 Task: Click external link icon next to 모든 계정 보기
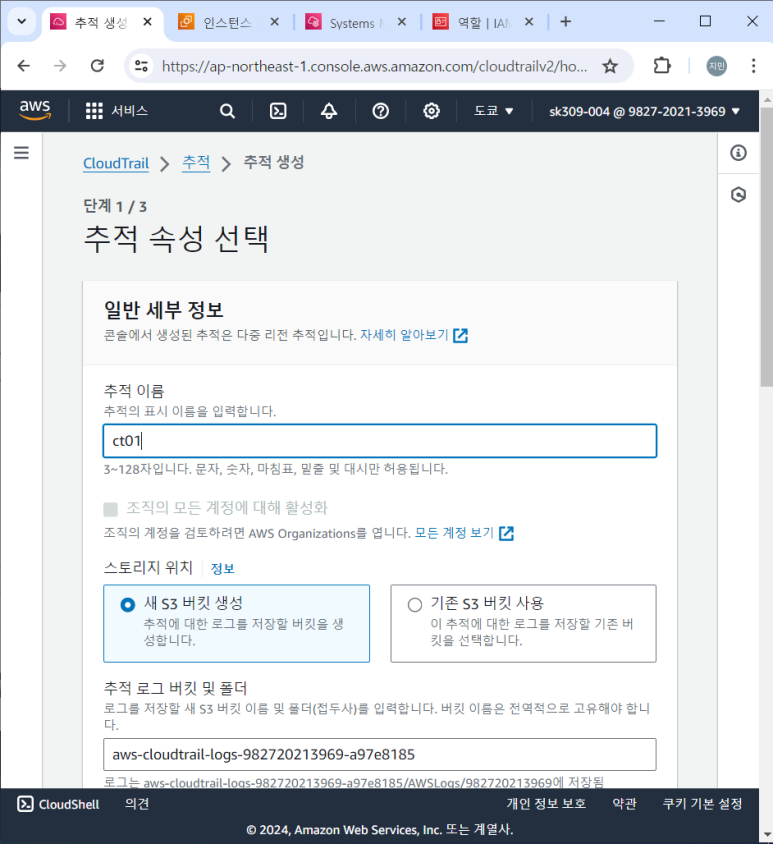pyautogui.click(x=506, y=533)
